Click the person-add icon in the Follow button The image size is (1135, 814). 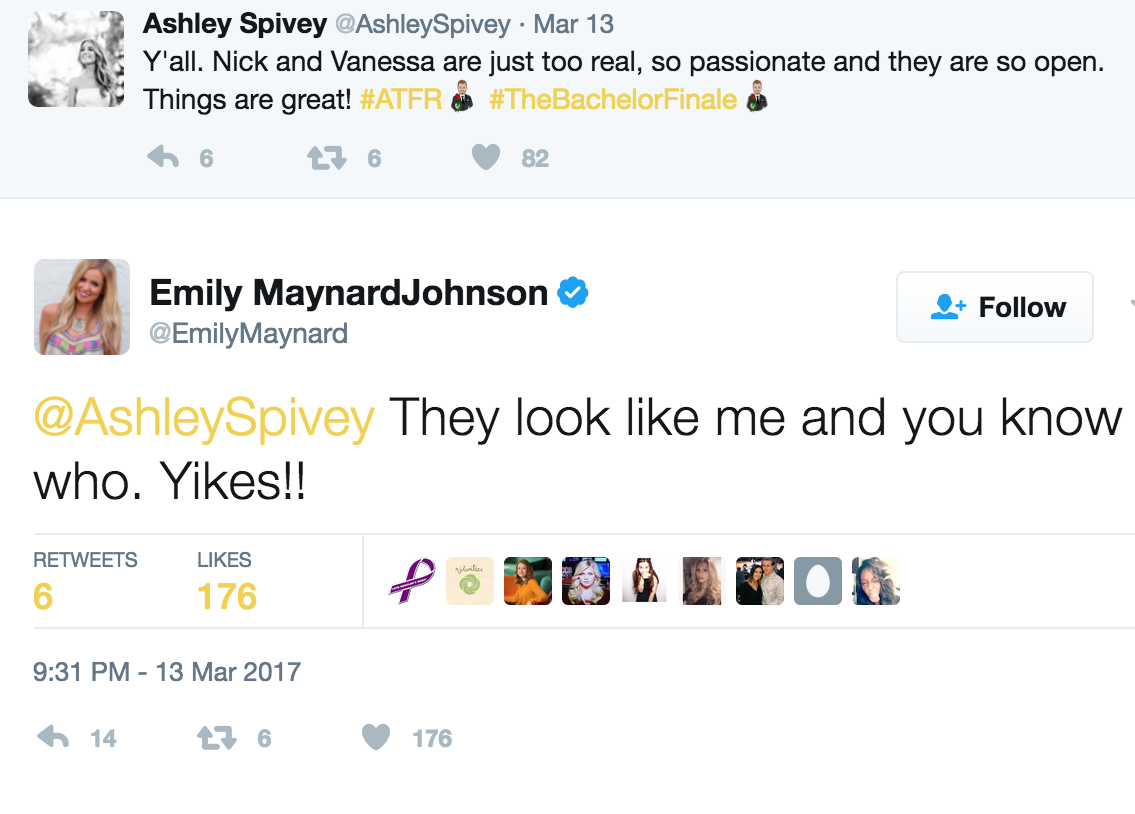pyautogui.click(x=948, y=306)
